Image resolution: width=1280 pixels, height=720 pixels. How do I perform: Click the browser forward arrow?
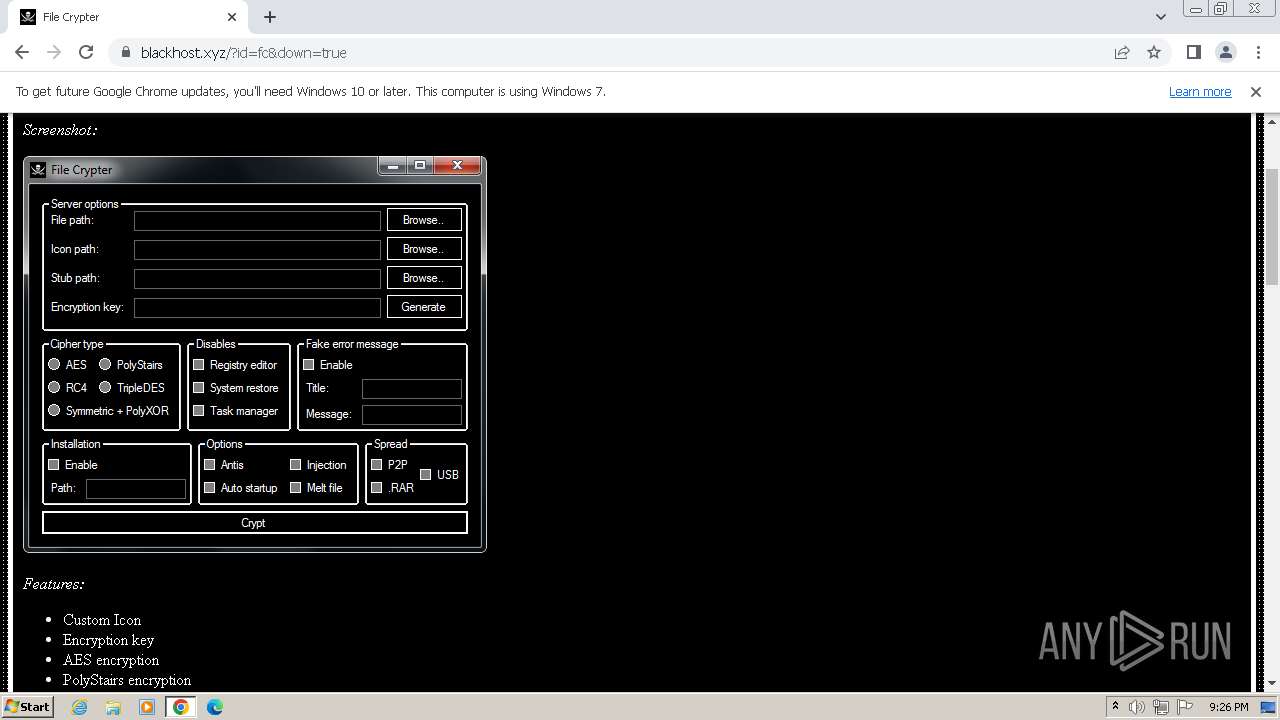[54, 52]
